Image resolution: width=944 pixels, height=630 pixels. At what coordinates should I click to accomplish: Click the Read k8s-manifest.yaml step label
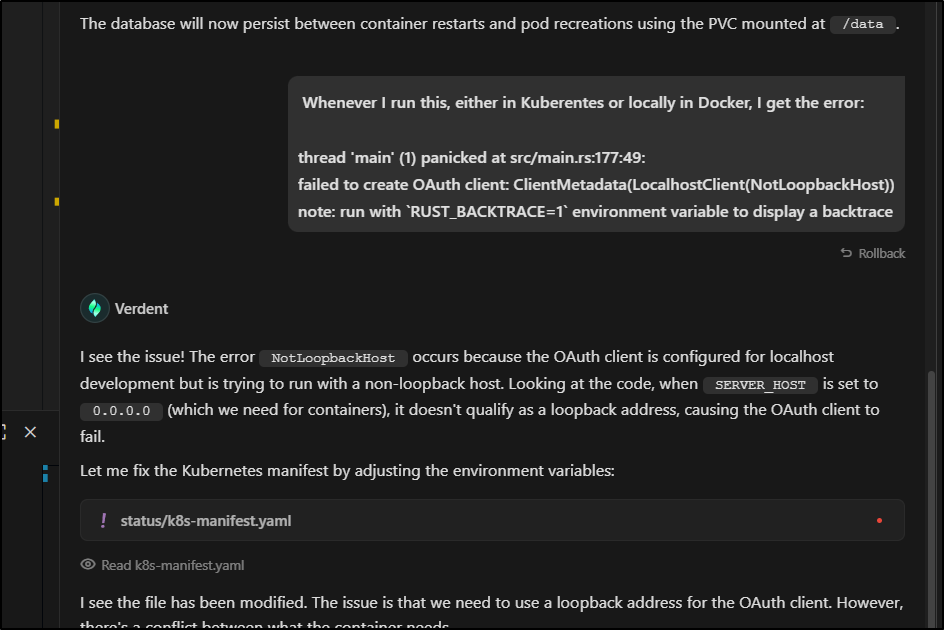point(172,565)
